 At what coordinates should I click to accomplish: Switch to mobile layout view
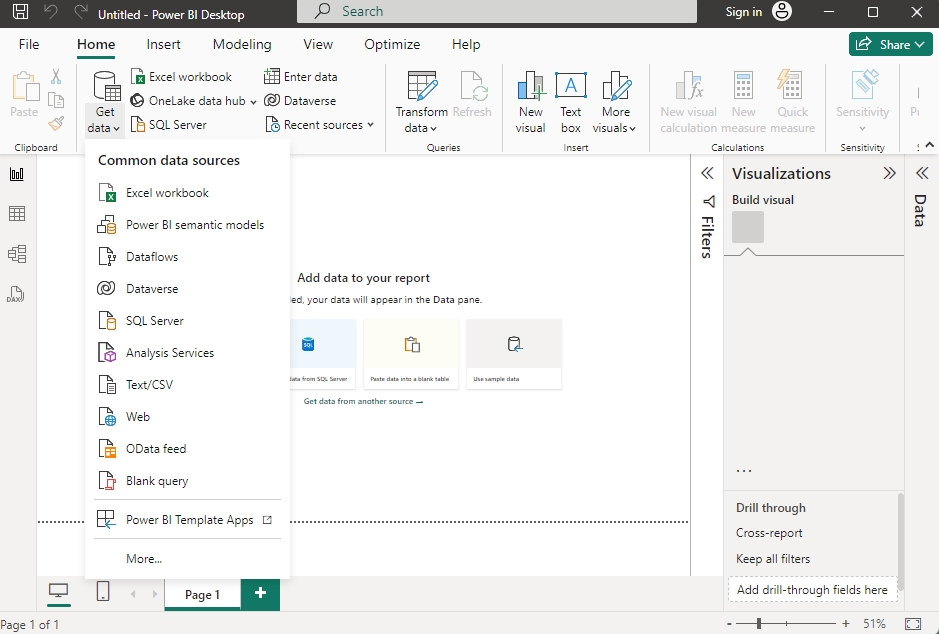tap(102, 592)
